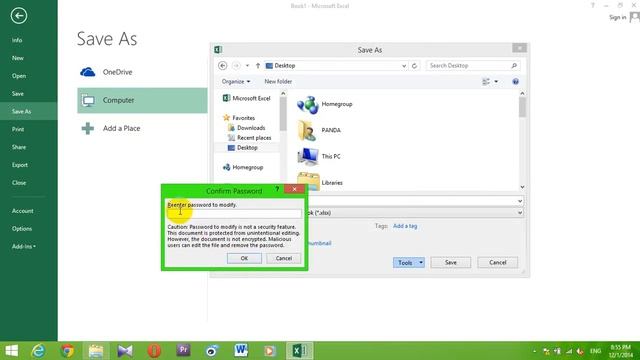Image resolution: width=640 pixels, height=360 pixels.
Task: Expand the Save as type dropdown
Action: 520,213
